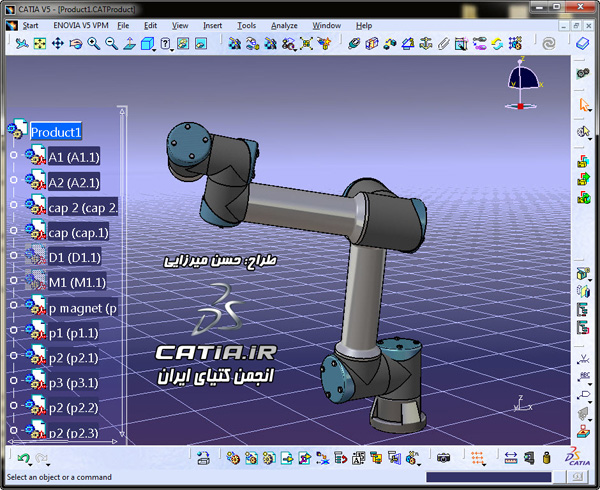Screen dimensions: 600x490
Task: Click the Zoom In magnifier
Action: point(94,44)
